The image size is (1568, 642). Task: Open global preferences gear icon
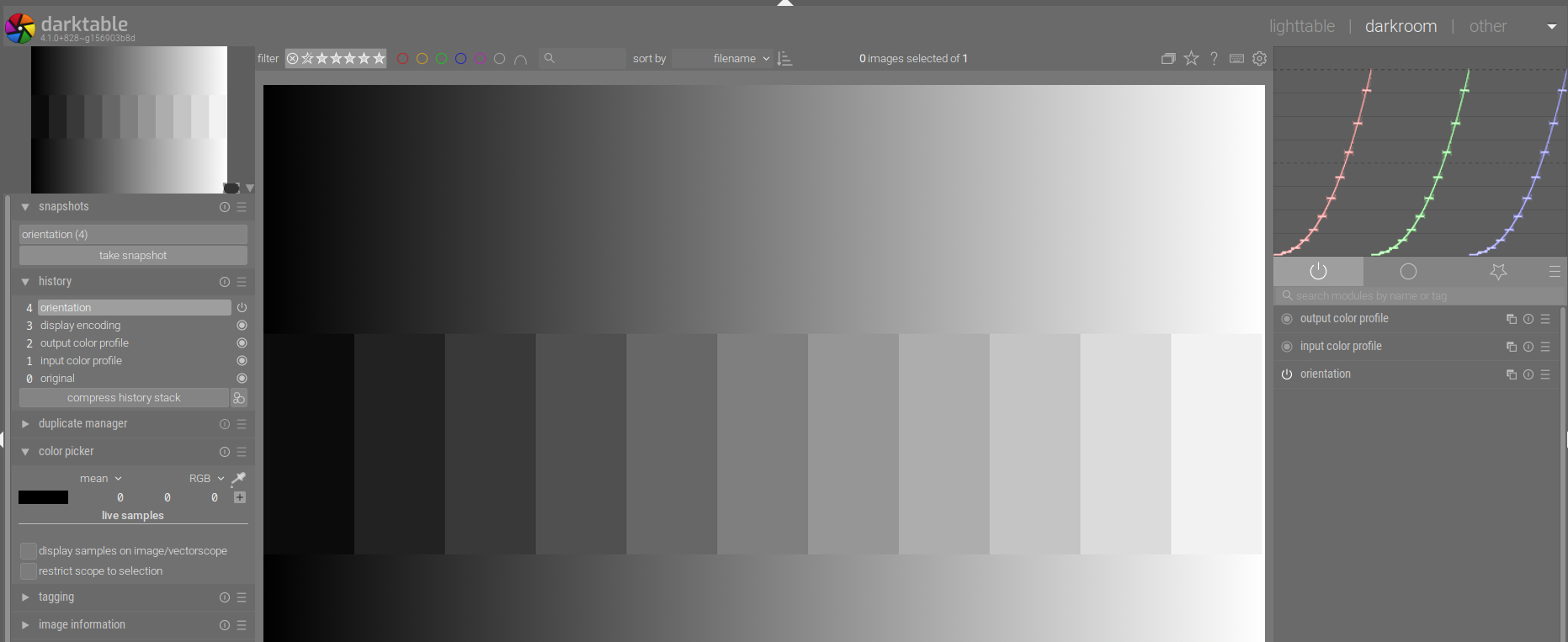click(1259, 58)
